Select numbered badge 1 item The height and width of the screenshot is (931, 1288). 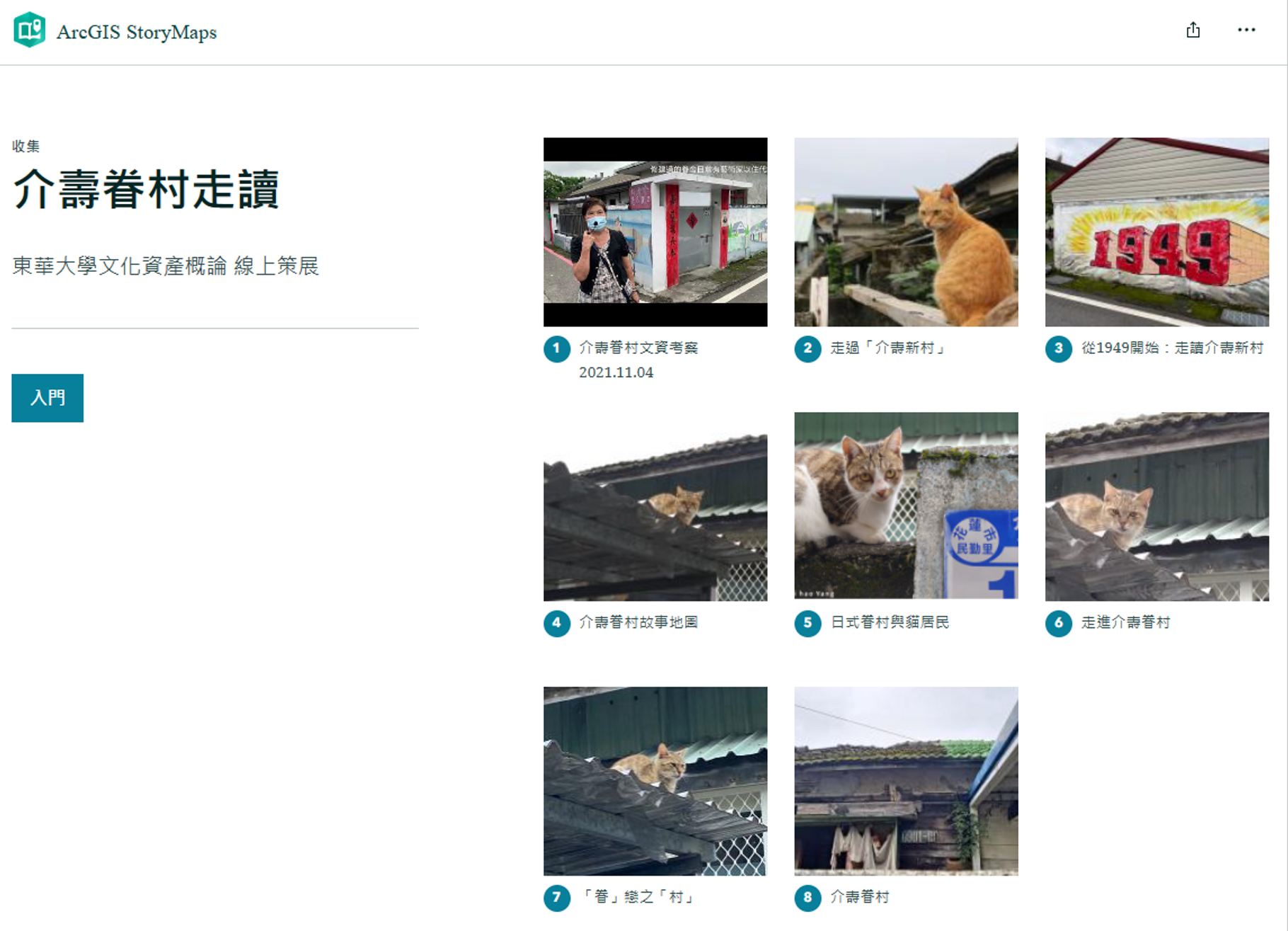pos(557,348)
